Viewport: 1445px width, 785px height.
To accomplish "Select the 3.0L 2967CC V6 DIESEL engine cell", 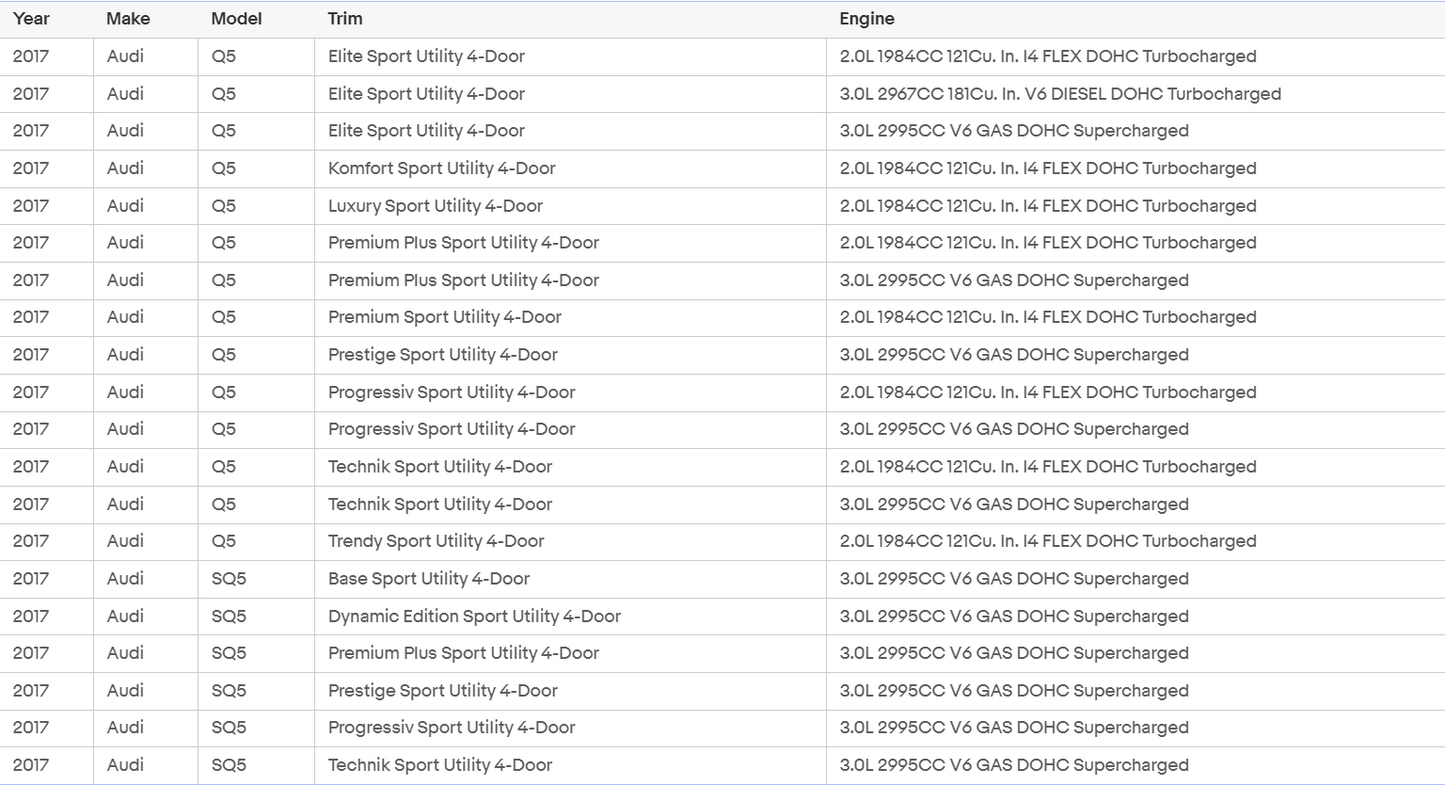I will [1136, 94].
